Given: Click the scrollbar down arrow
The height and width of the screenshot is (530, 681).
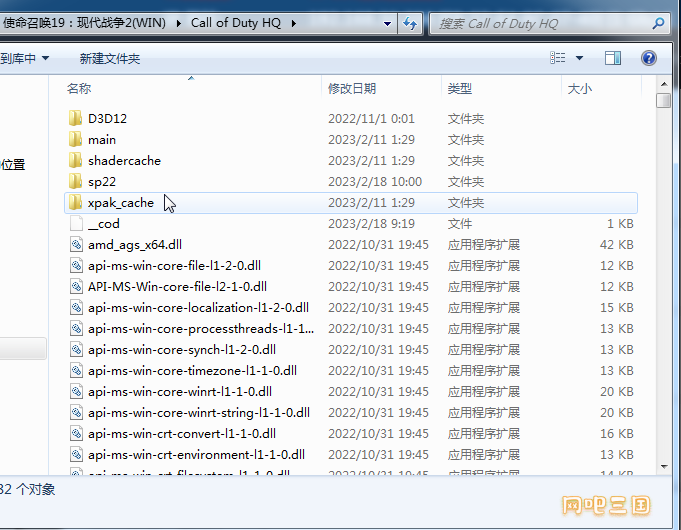Looking at the screenshot, I should [664, 467].
